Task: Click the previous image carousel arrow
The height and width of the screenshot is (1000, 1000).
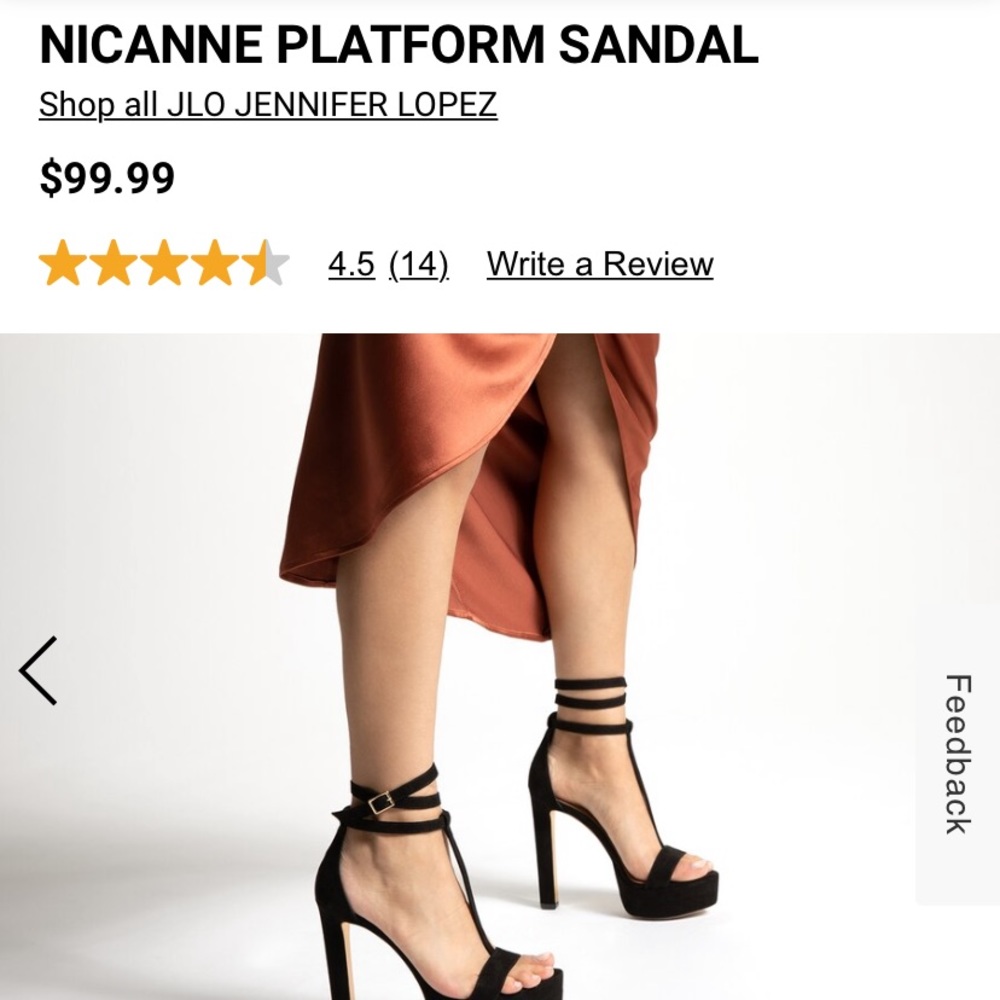Action: click(x=38, y=672)
